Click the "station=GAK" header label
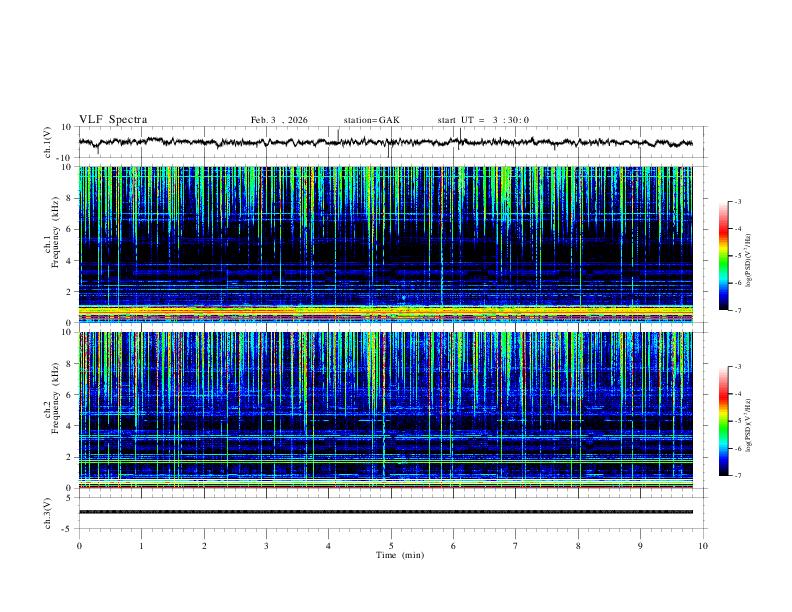The image size is (792, 612). pyautogui.click(x=371, y=120)
